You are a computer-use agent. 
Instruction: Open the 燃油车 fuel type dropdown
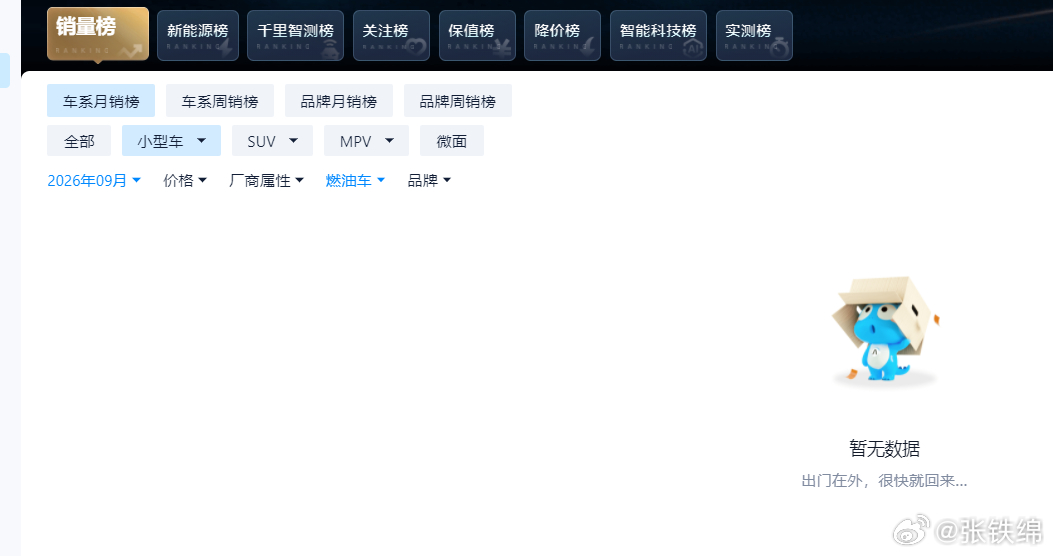[355, 181]
